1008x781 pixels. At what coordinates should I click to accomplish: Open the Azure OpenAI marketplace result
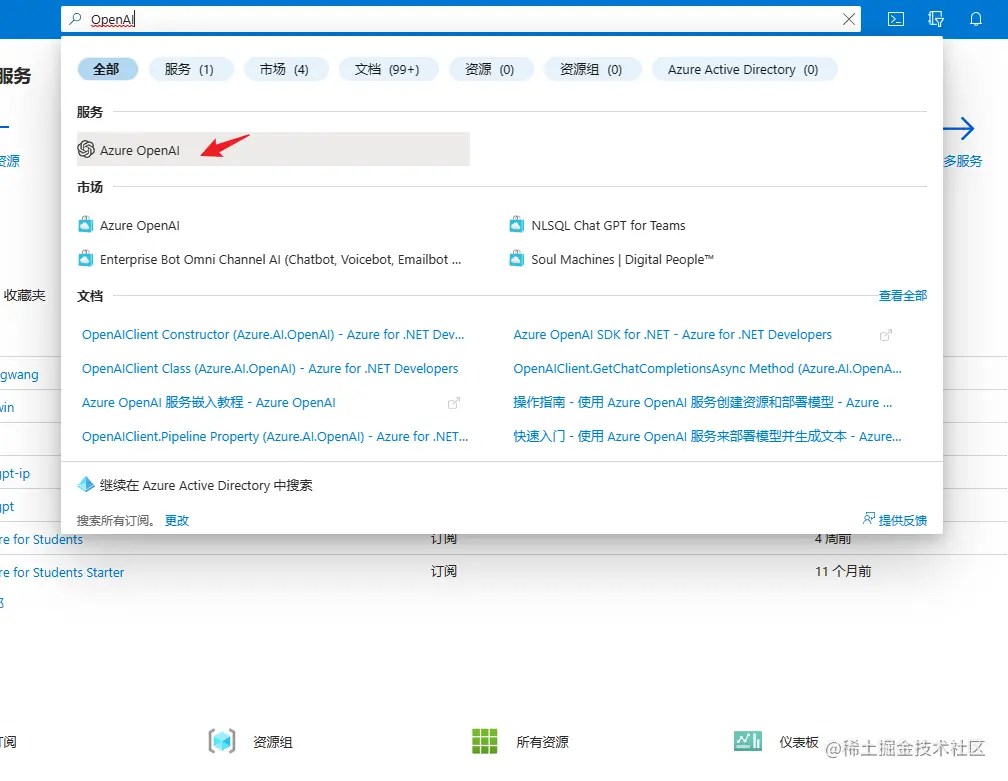140,226
